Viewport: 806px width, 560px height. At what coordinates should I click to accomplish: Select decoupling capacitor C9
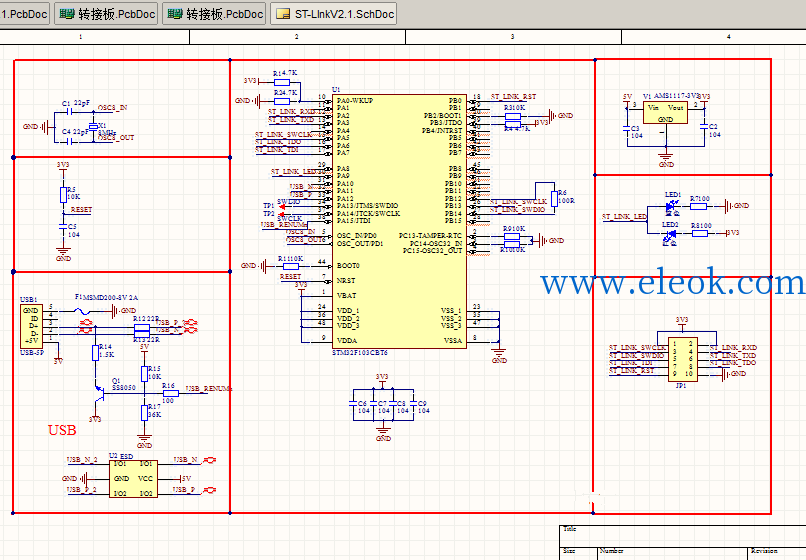(x=413, y=405)
